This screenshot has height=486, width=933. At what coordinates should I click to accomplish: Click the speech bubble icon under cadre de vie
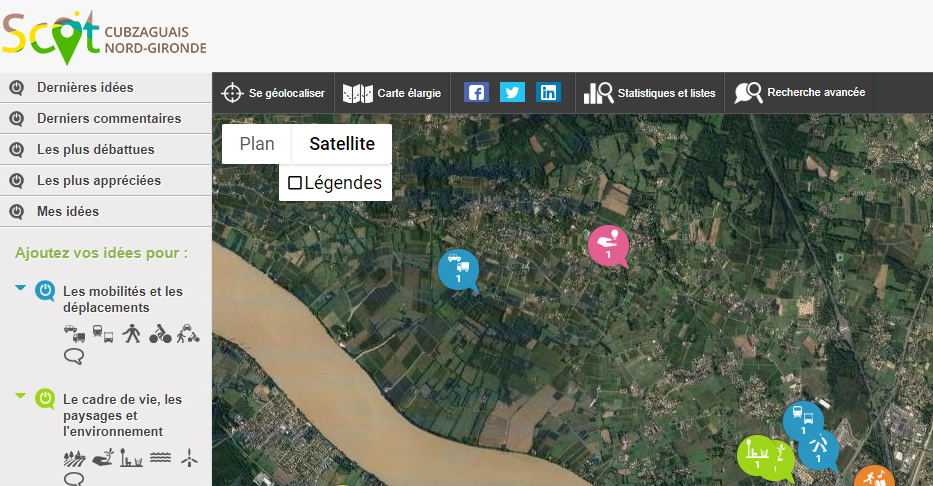(74, 479)
